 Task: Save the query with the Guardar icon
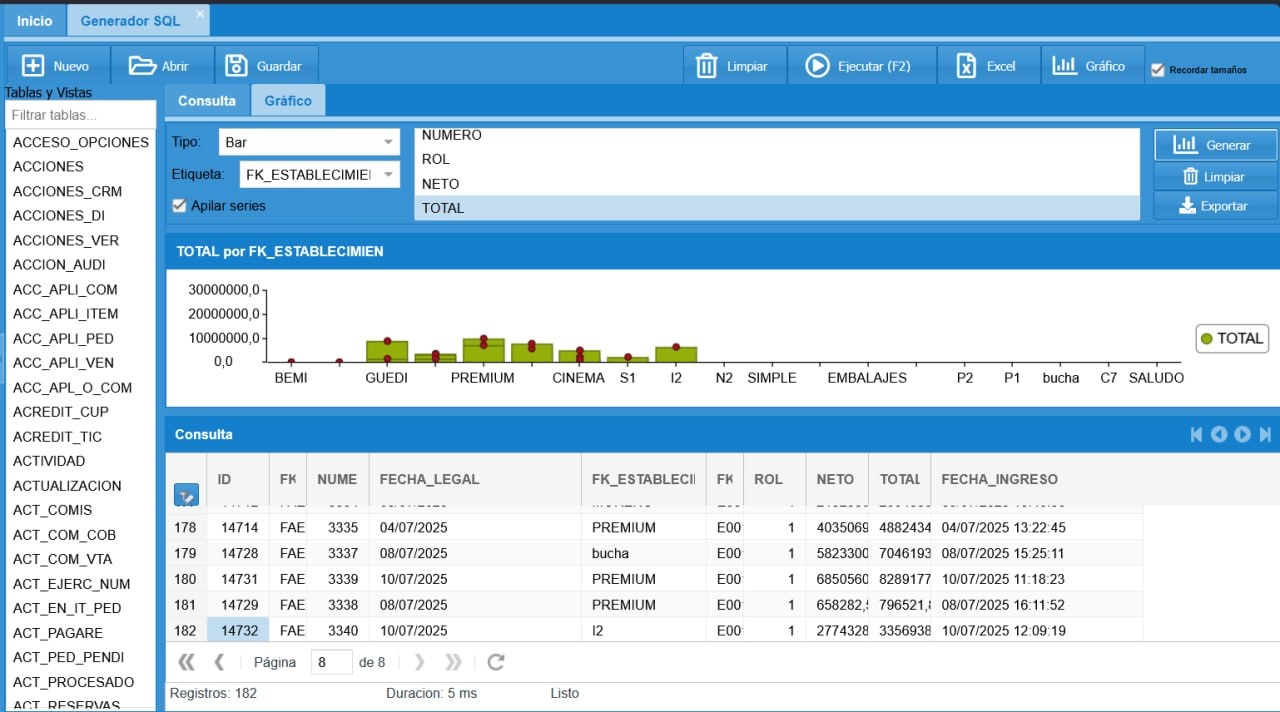(236, 66)
